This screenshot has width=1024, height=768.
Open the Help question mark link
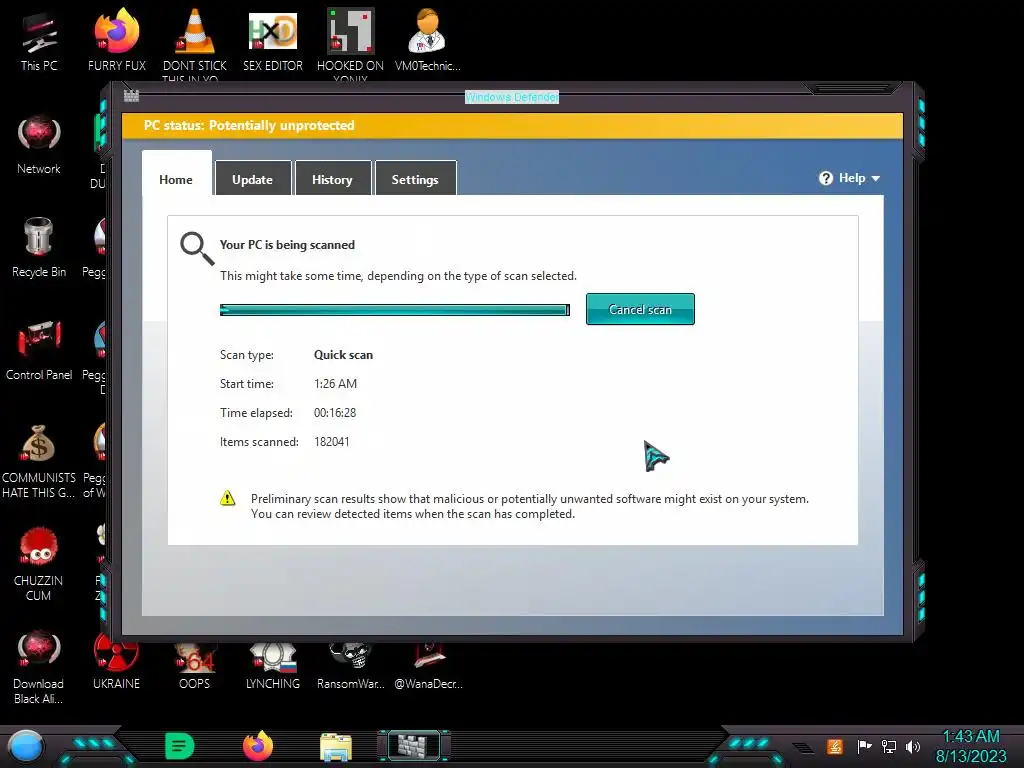(825, 178)
